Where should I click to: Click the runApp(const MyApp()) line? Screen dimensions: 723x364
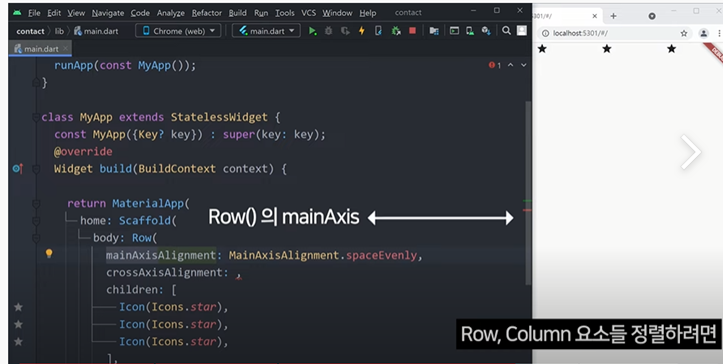125,66
